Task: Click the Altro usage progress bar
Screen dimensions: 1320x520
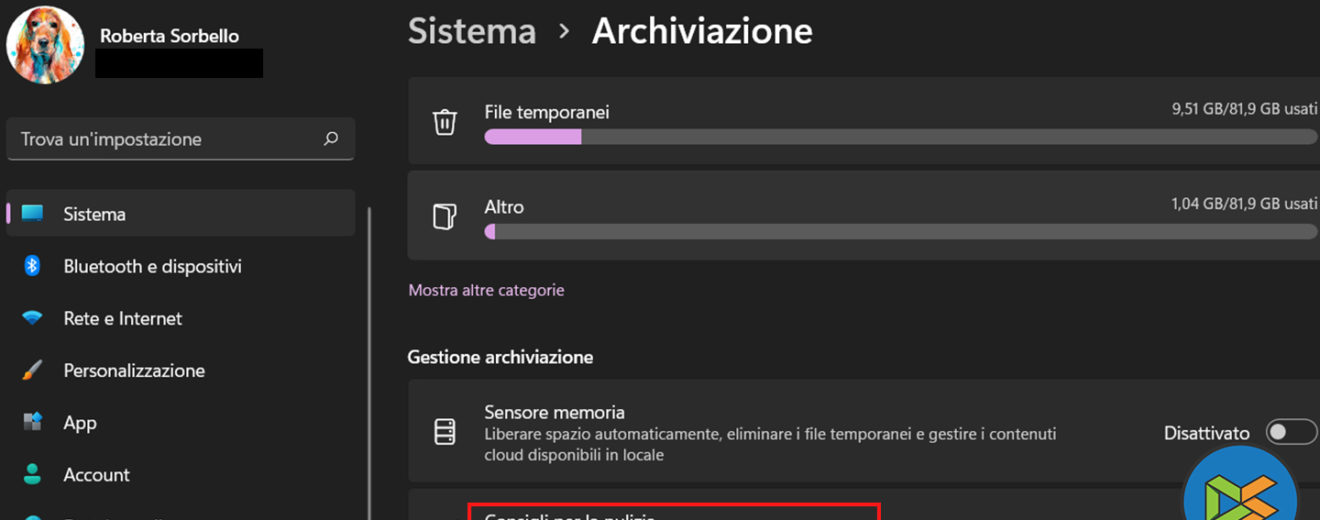Action: [x=900, y=232]
